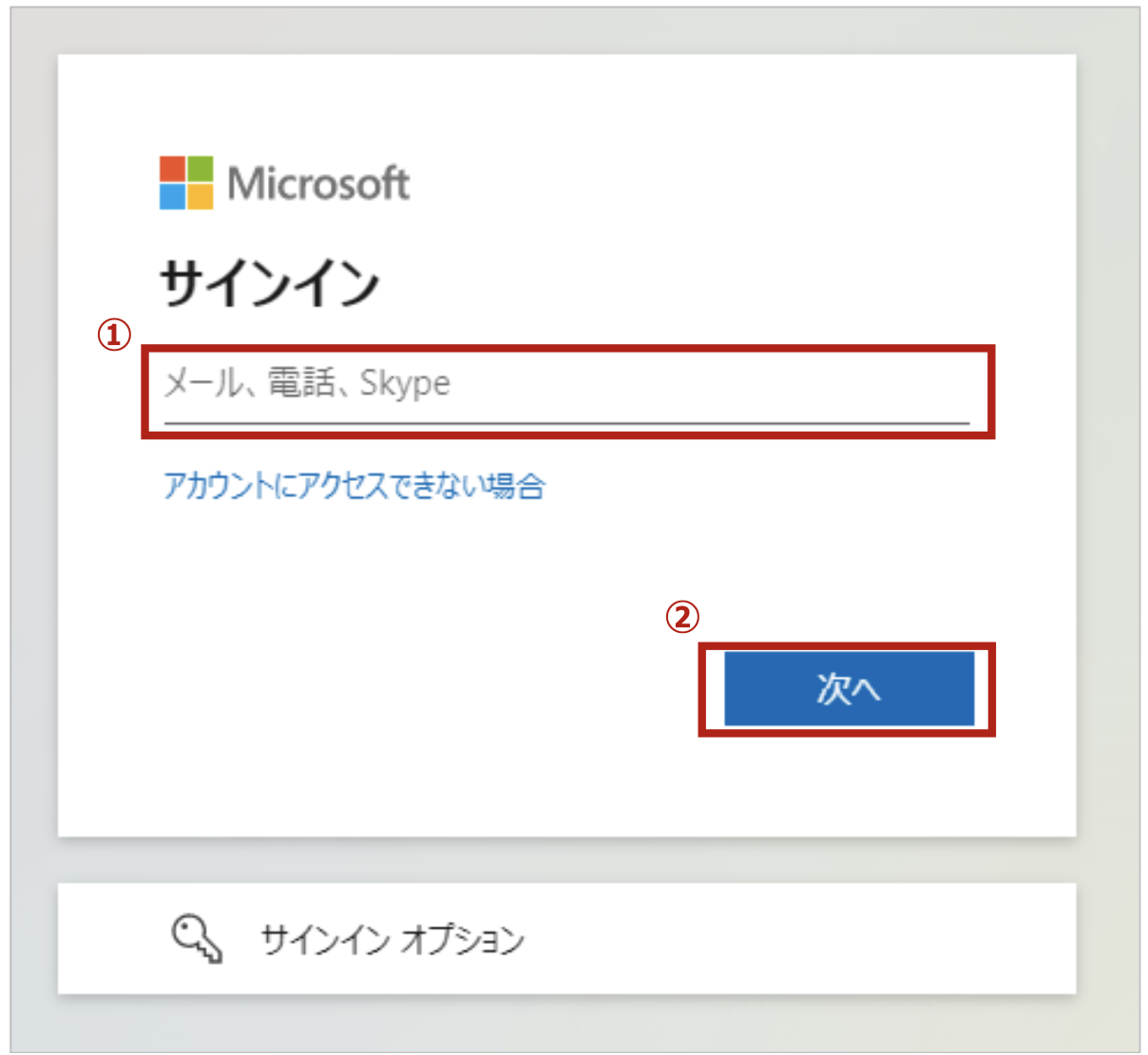Screen dimensions: 1148x1055
Task: Click the サインイン heading
Action: (x=270, y=283)
